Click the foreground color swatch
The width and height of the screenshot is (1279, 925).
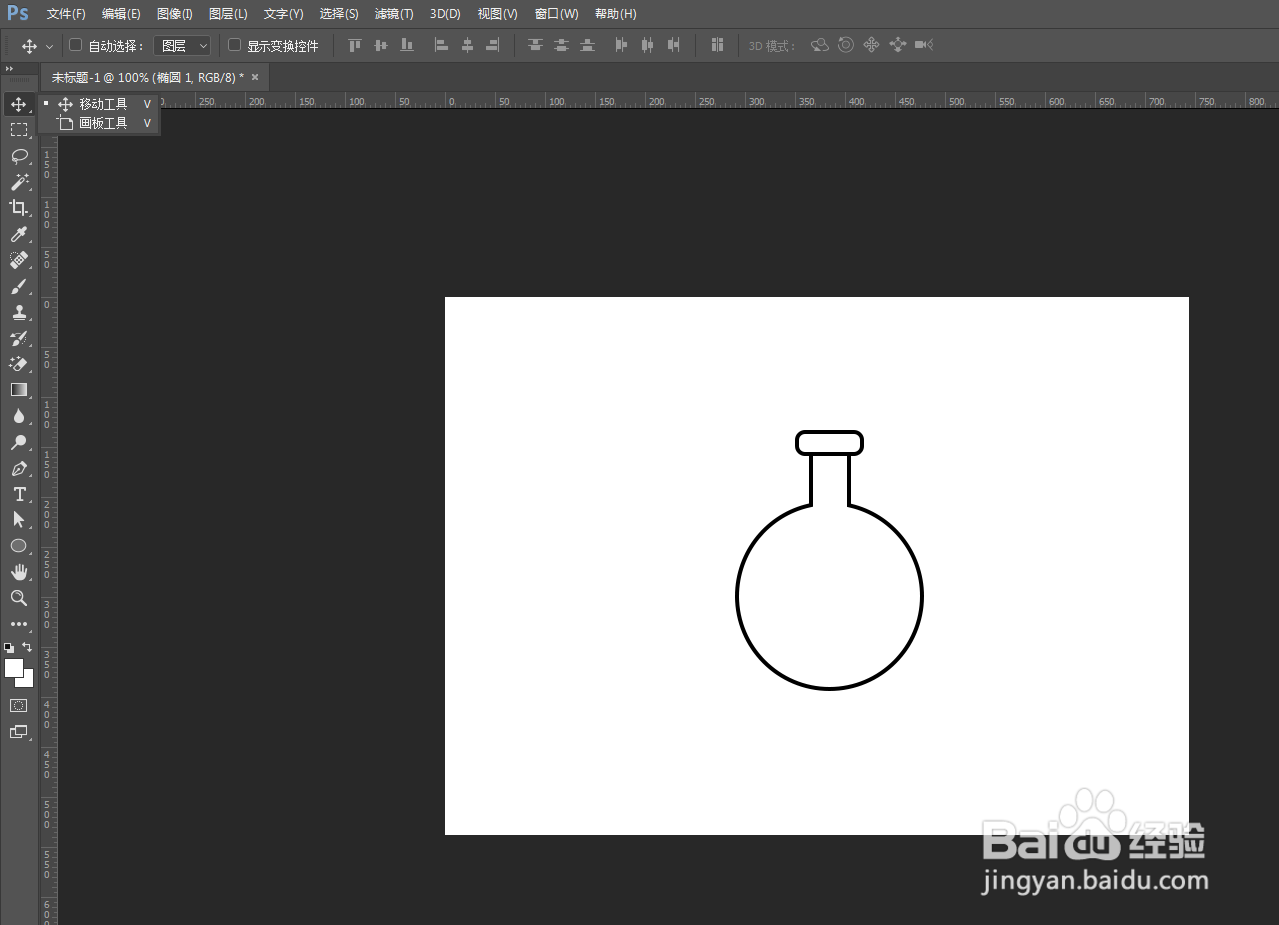[x=13, y=668]
